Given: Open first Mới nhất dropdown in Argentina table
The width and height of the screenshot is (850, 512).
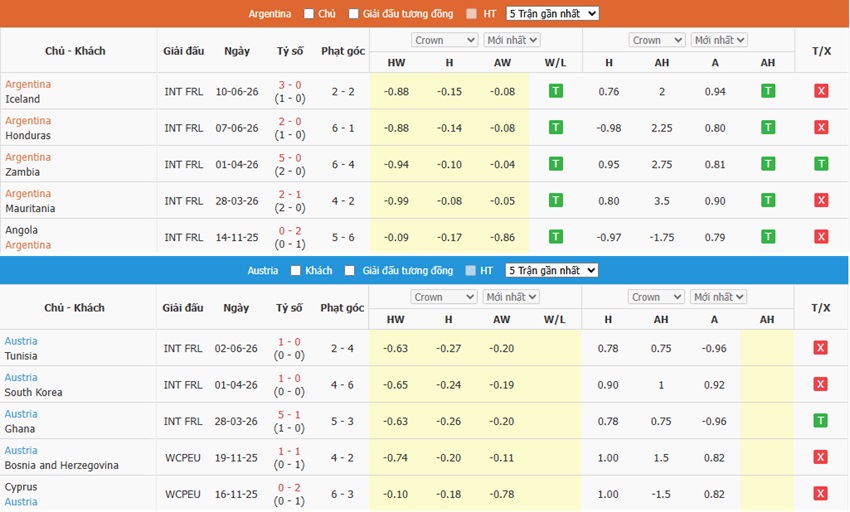Looking at the screenshot, I should pos(511,40).
